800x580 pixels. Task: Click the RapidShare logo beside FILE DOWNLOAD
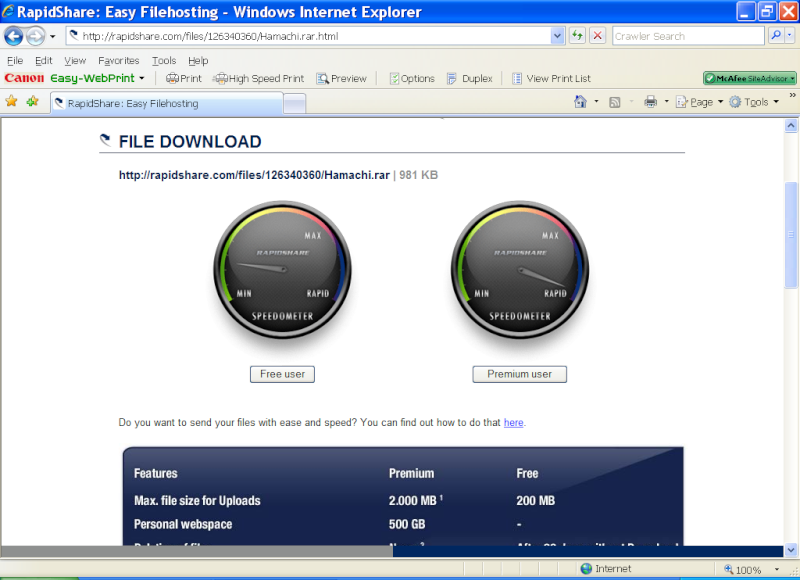click(x=106, y=140)
